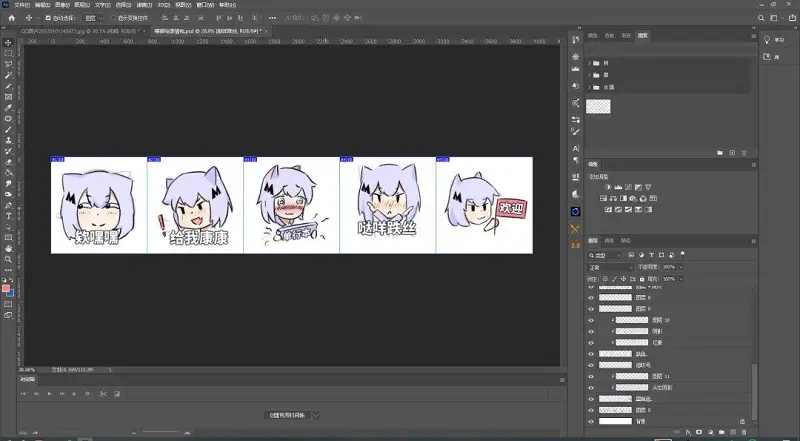Select the Clone Stamp tool
800x441 pixels.
pyautogui.click(x=8, y=140)
